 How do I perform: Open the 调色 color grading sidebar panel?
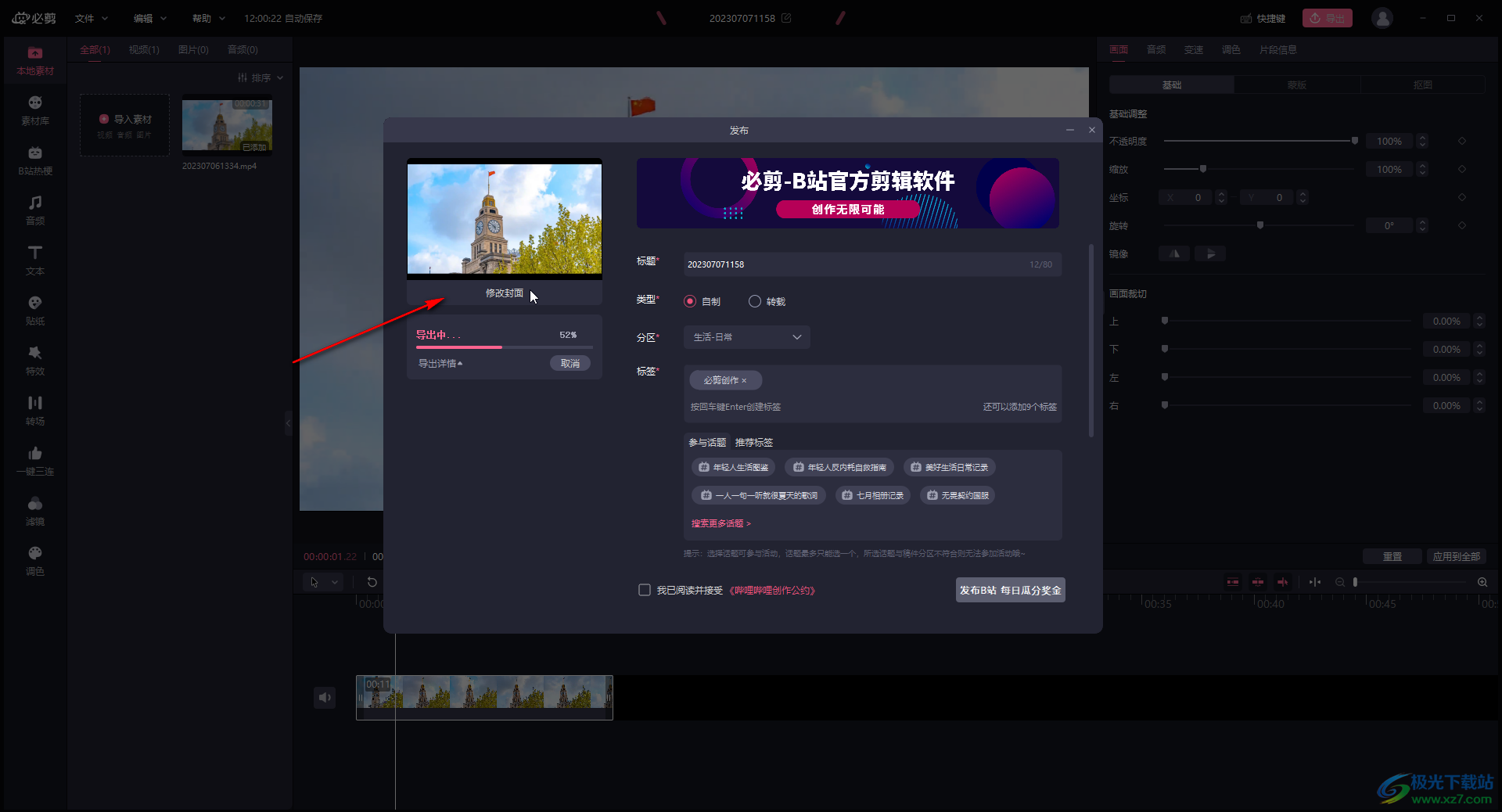(x=35, y=562)
